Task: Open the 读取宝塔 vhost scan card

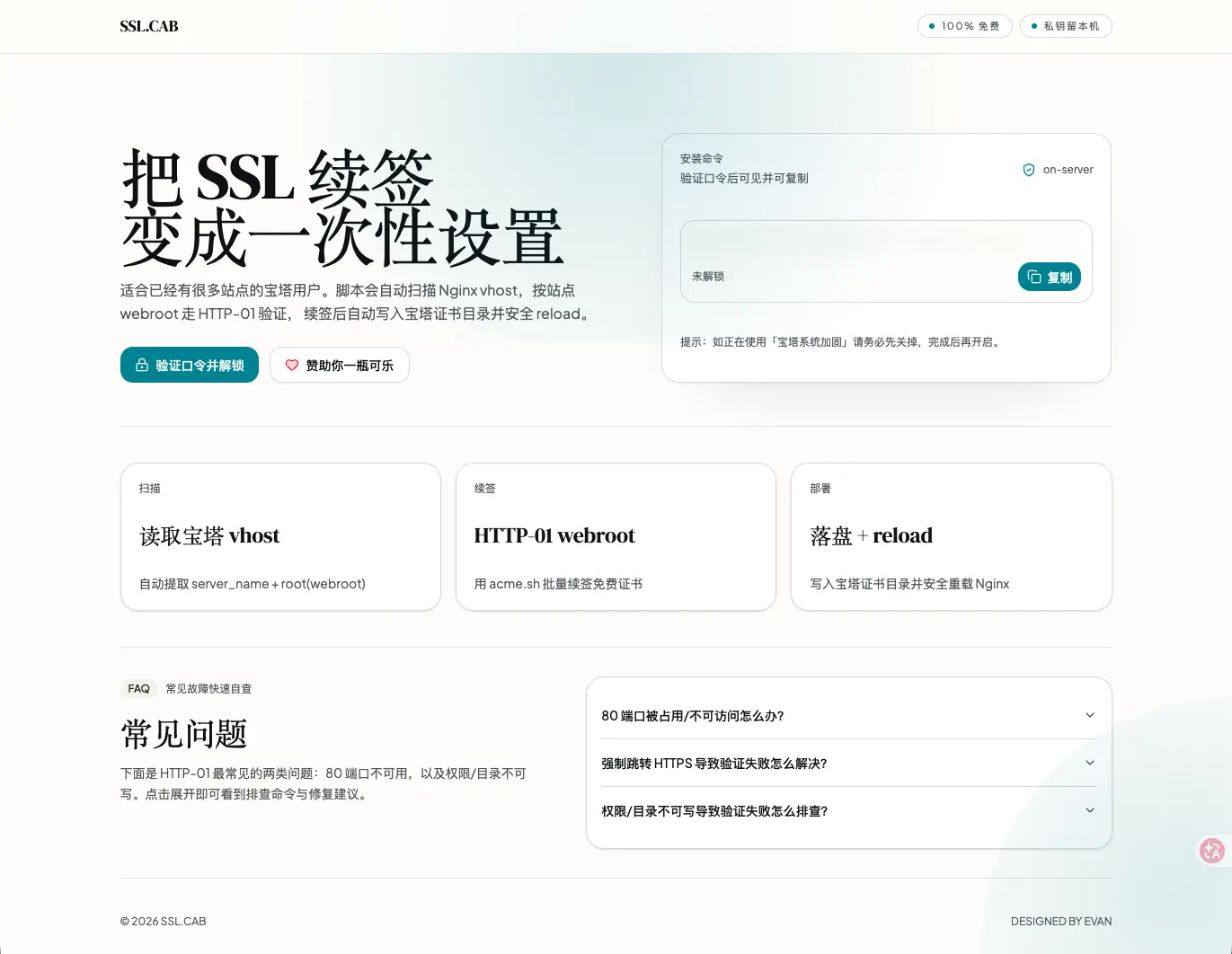Action: pos(280,537)
